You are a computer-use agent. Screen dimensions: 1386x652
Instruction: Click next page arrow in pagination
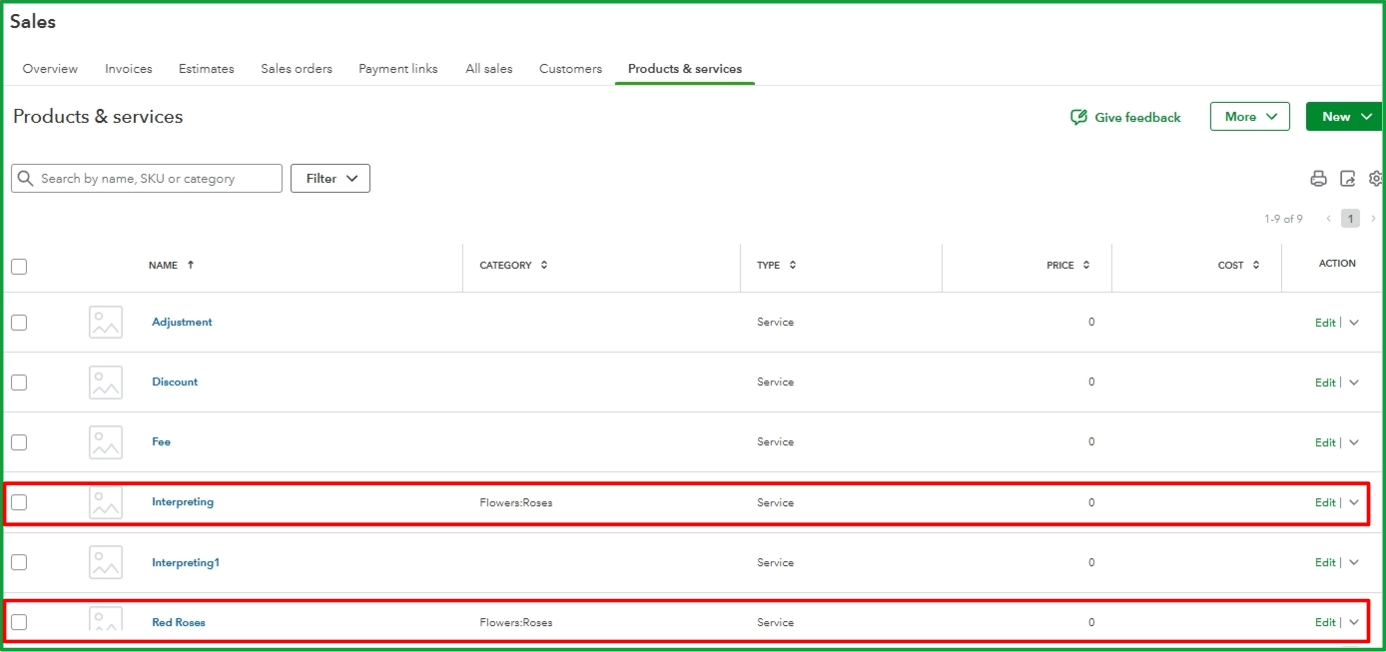tap(1374, 218)
